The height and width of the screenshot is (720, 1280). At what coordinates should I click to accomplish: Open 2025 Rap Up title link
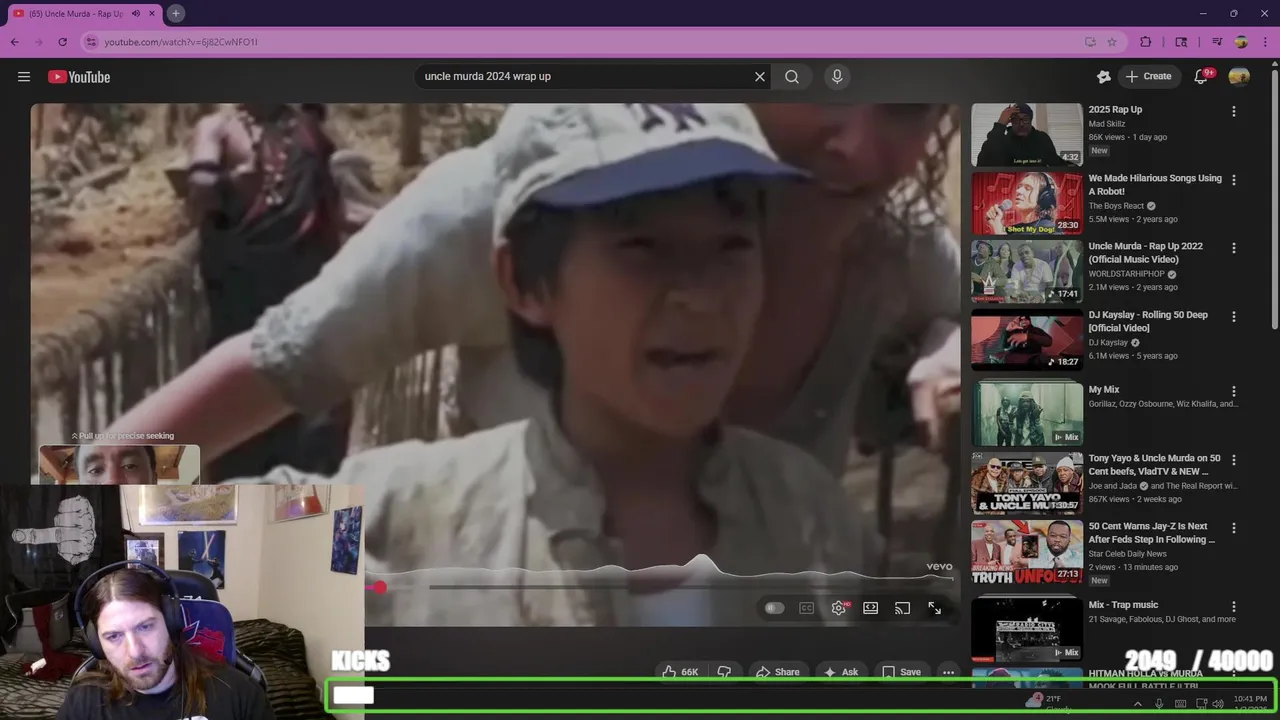(x=1115, y=110)
